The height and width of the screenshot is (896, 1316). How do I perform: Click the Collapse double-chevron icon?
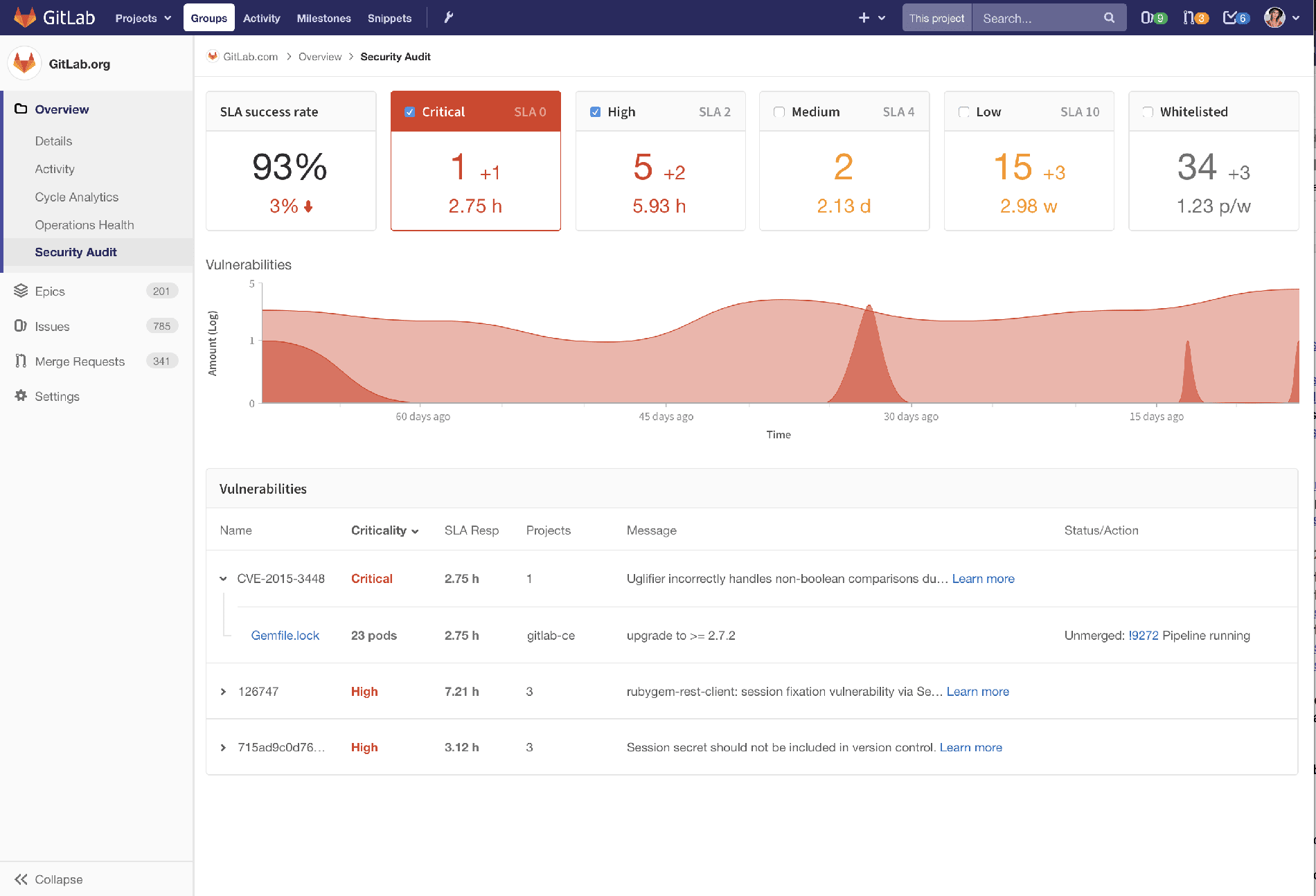[x=21, y=879]
